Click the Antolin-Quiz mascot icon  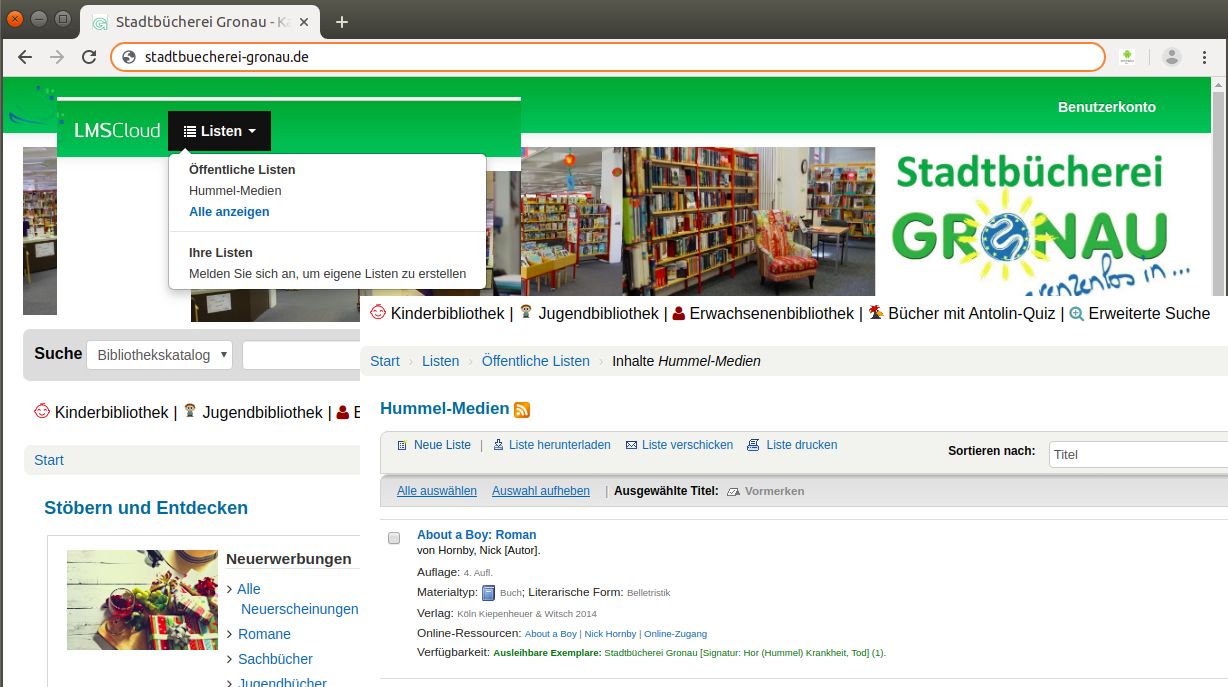[876, 313]
